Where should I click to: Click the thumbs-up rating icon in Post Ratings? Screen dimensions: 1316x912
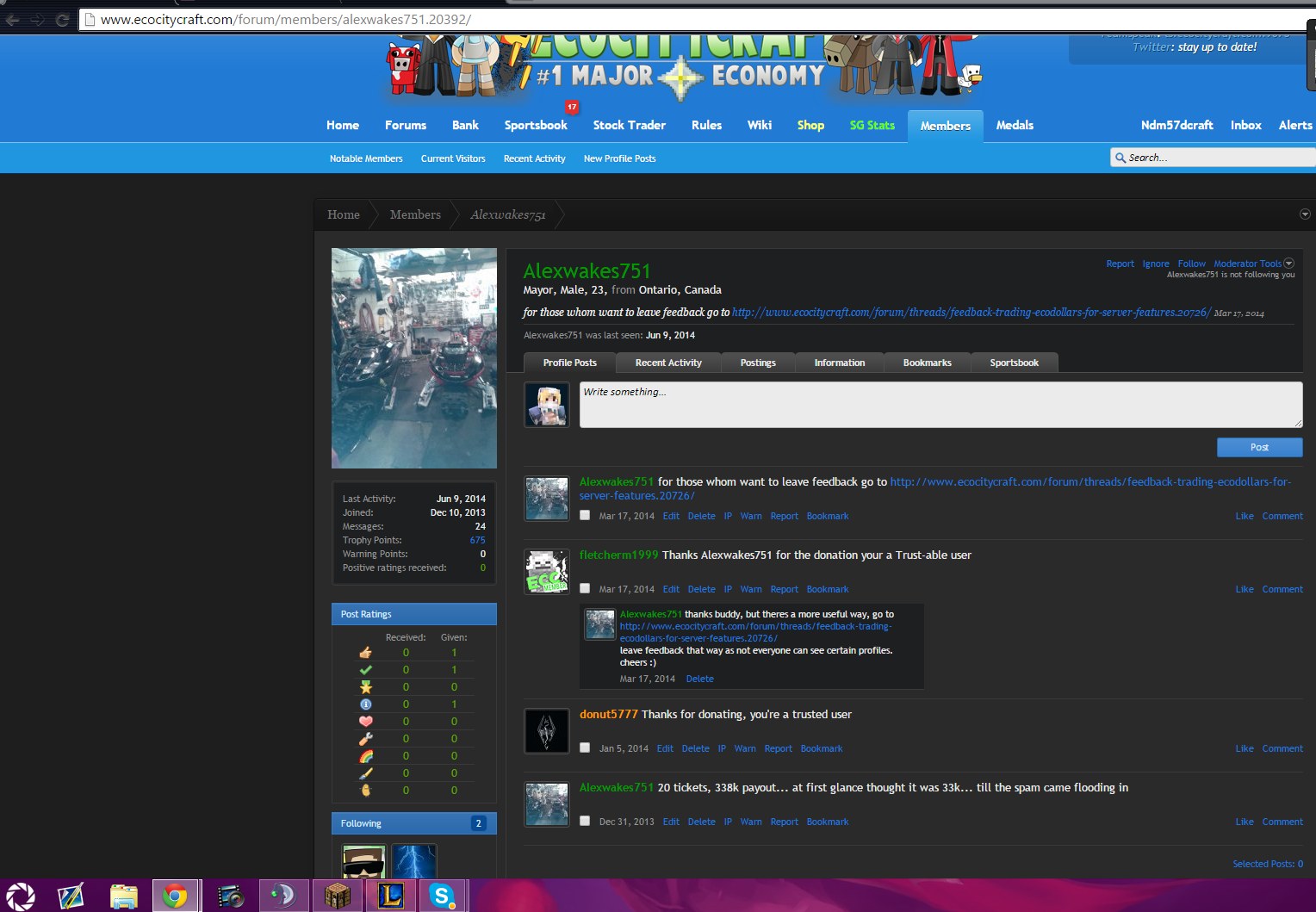366,653
